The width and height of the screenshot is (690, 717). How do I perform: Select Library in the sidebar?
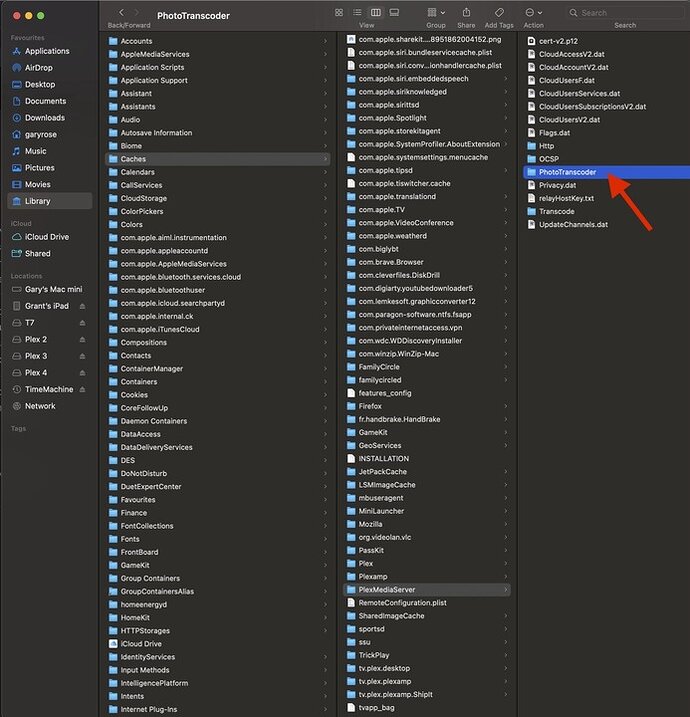pos(49,201)
